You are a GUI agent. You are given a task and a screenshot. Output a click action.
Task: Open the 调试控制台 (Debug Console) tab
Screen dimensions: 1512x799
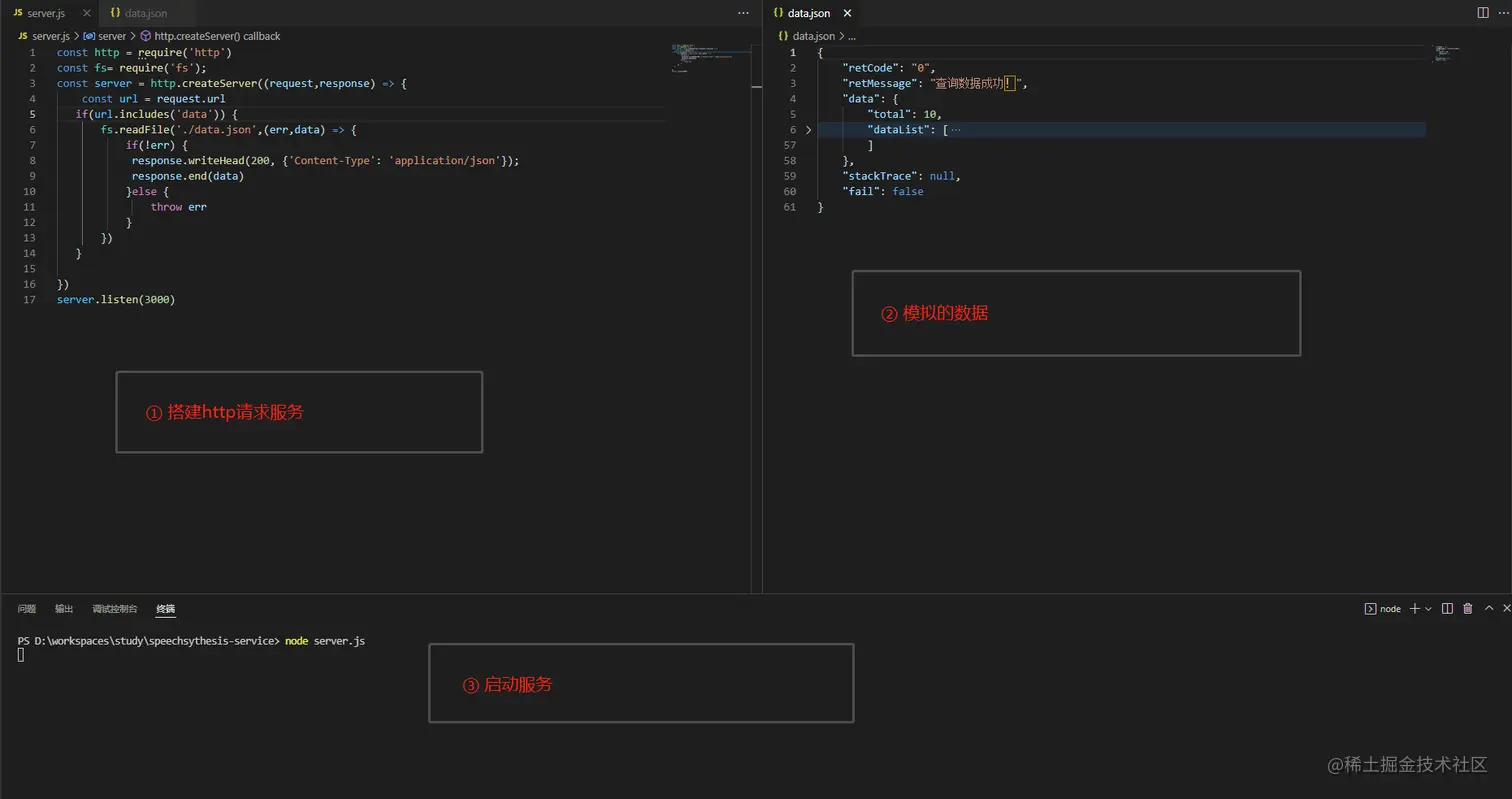click(115, 609)
